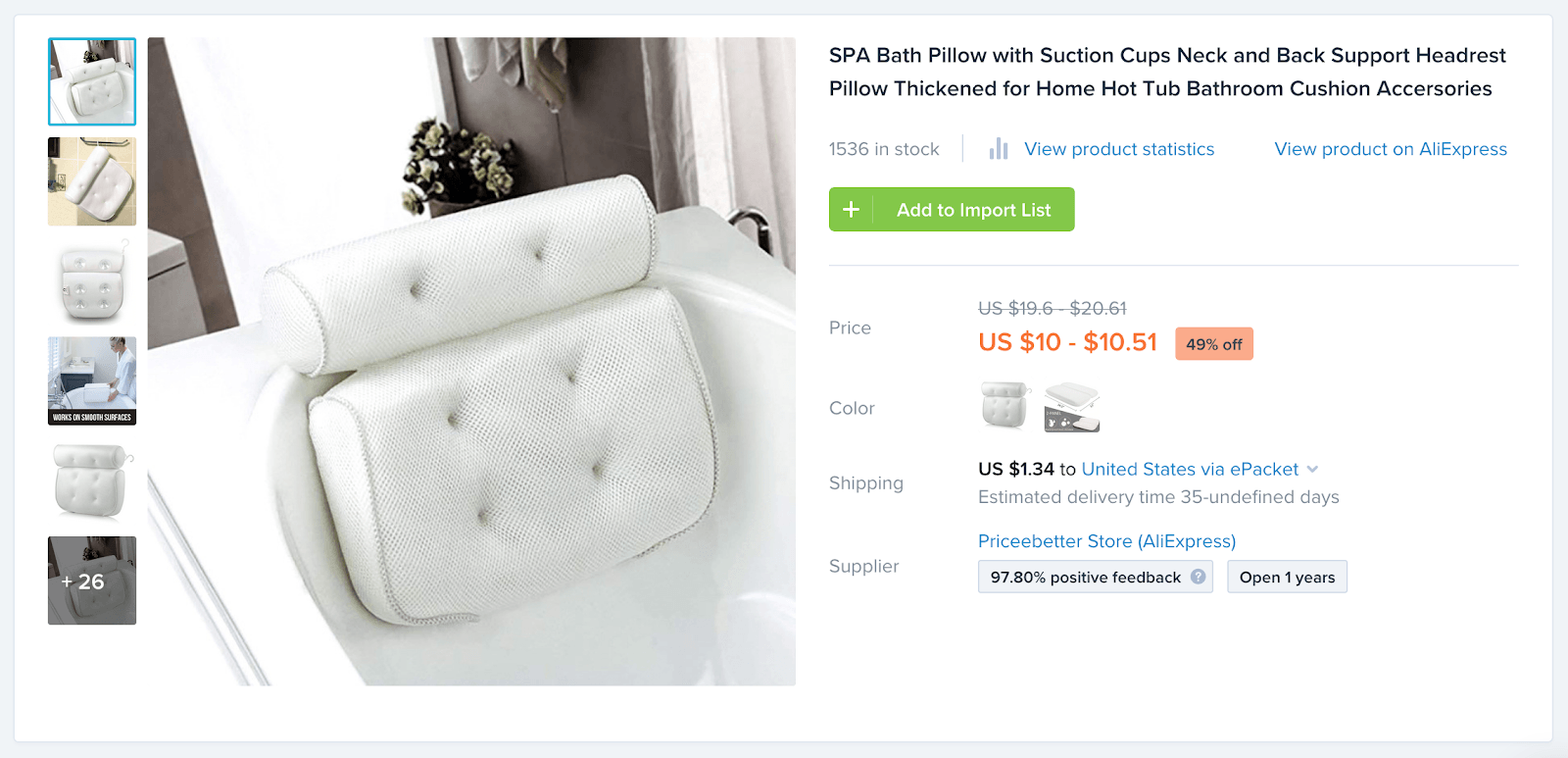Click the 49% off discount badge

click(x=1213, y=344)
